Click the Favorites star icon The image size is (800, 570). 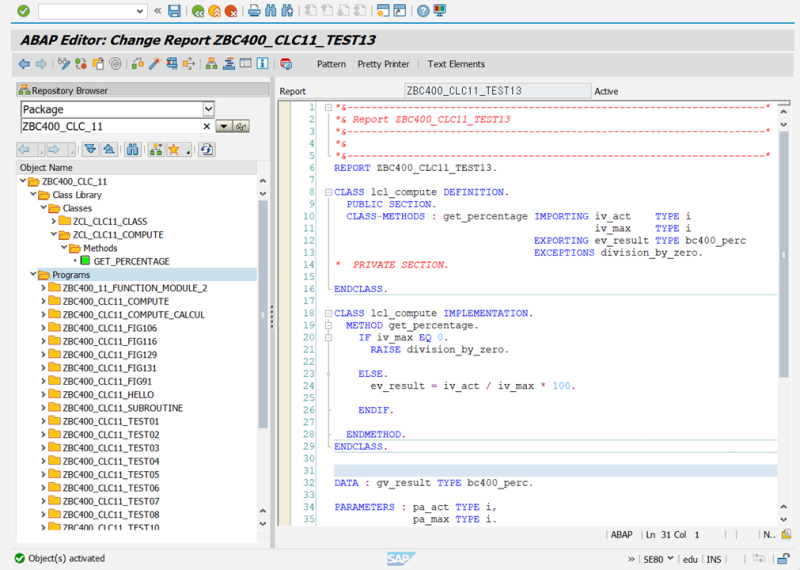pyautogui.click(x=173, y=150)
